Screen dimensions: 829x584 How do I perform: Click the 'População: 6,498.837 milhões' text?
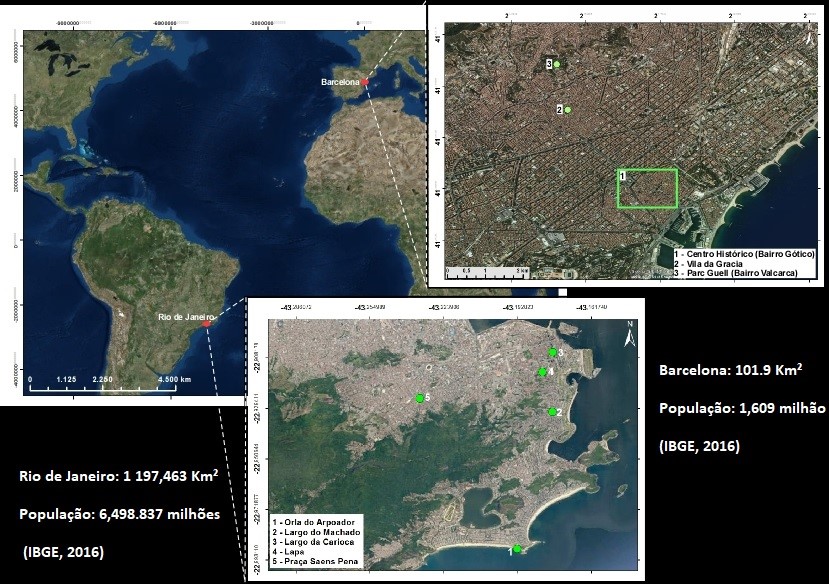click(120, 514)
